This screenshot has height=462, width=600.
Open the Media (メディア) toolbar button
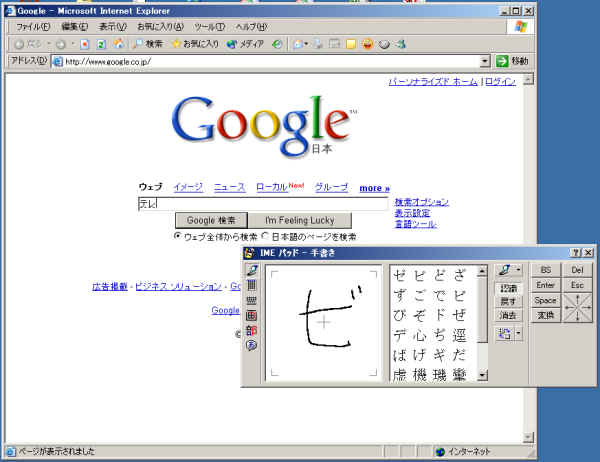pos(245,44)
